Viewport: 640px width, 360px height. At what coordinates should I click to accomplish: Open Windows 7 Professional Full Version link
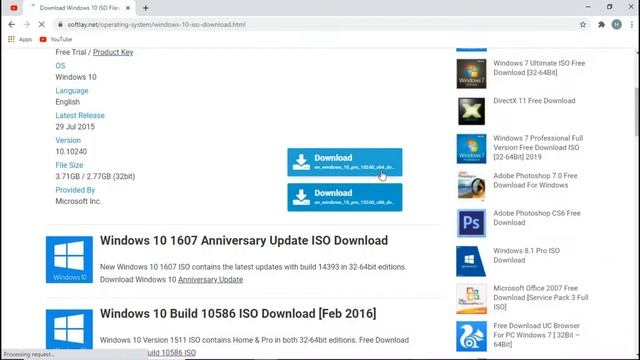pyautogui.click(x=538, y=147)
